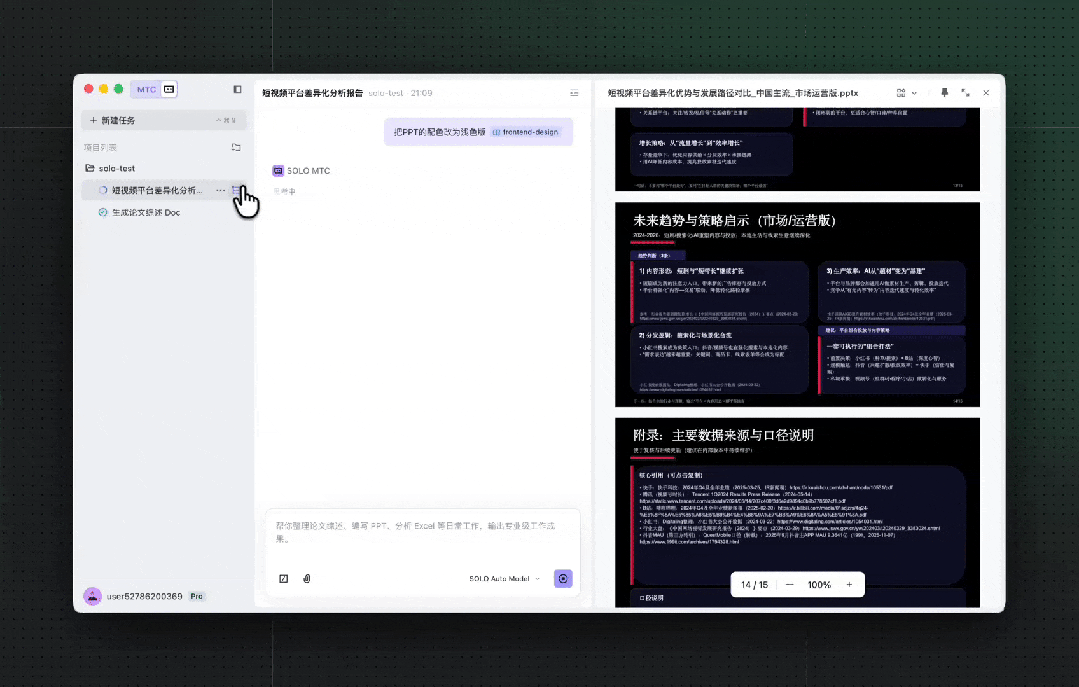Select the 短视频平台差异化分析 task item

155,190
